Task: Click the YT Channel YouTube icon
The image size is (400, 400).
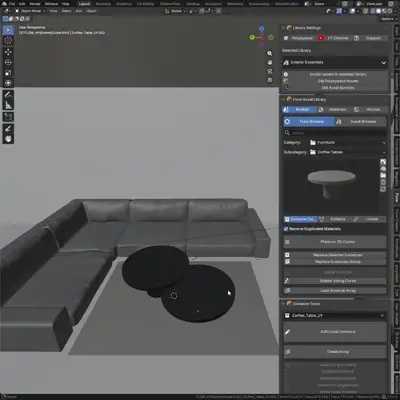Action: pos(321,38)
